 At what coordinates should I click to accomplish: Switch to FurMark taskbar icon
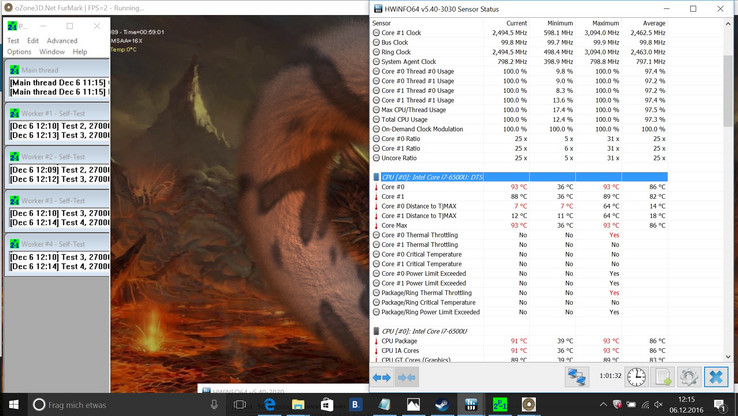pos(529,405)
